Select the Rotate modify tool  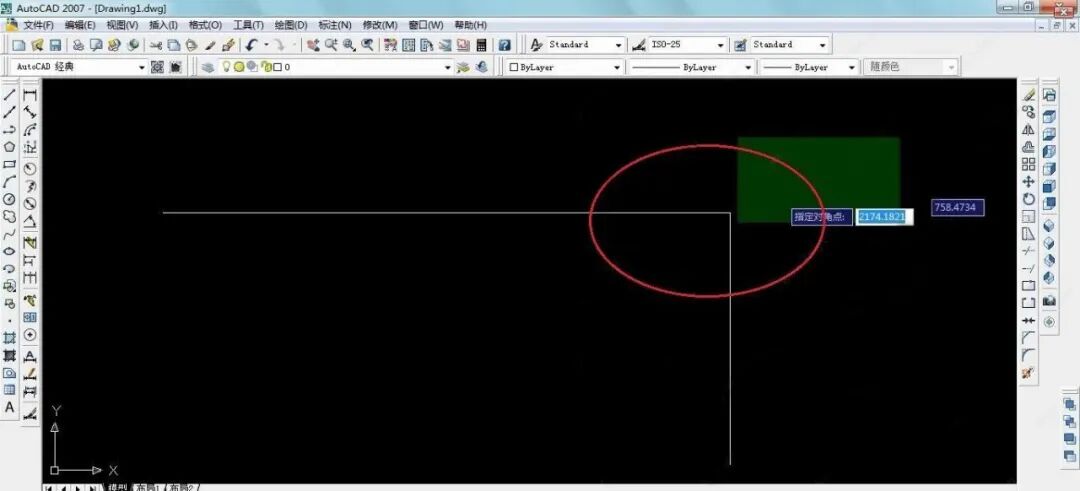tap(1029, 199)
